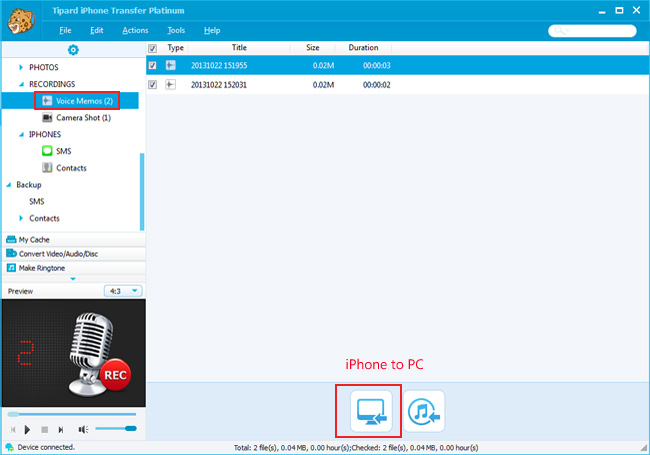
Task: Click the My Cache icon
Action: click(x=11, y=240)
